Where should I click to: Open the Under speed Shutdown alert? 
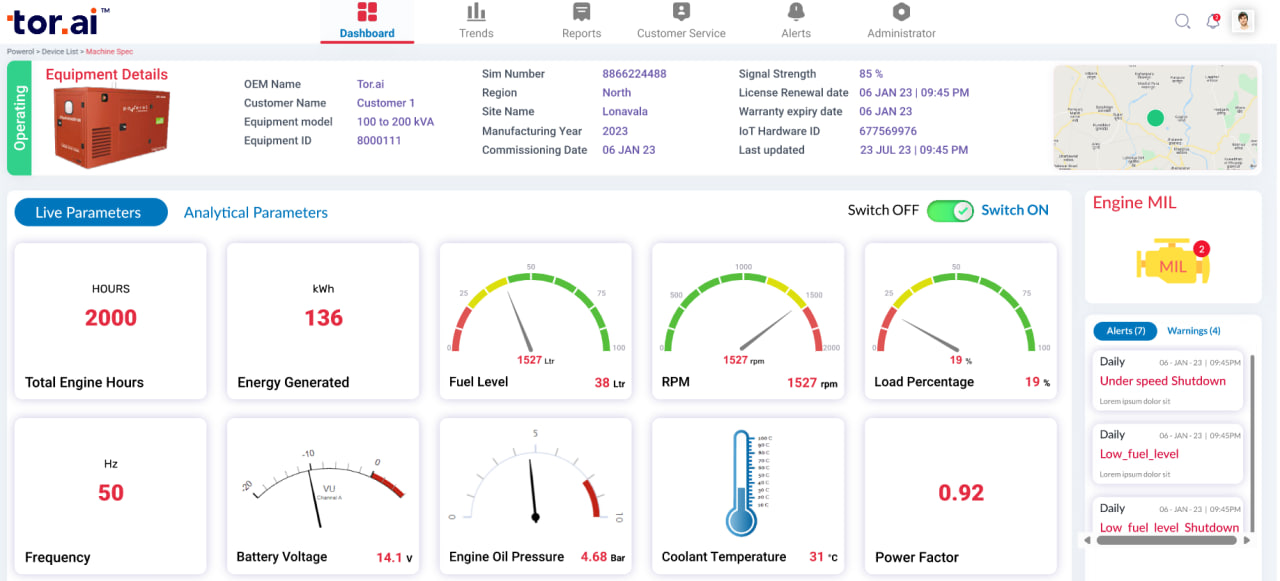coord(1167,380)
